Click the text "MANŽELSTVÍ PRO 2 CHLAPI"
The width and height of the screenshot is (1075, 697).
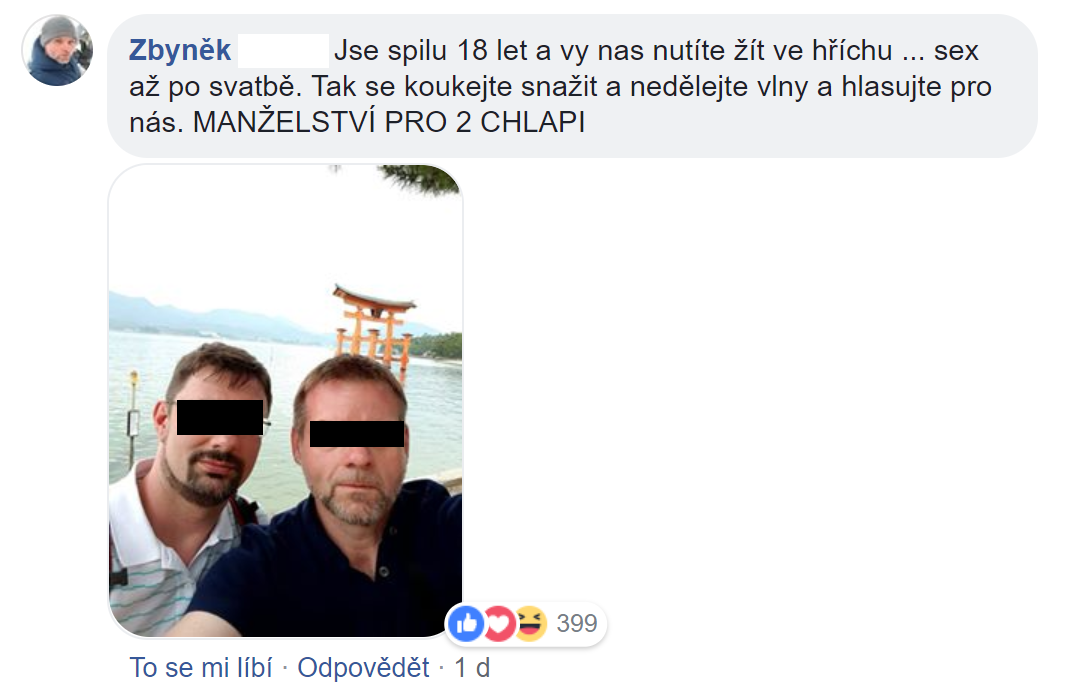click(389, 123)
